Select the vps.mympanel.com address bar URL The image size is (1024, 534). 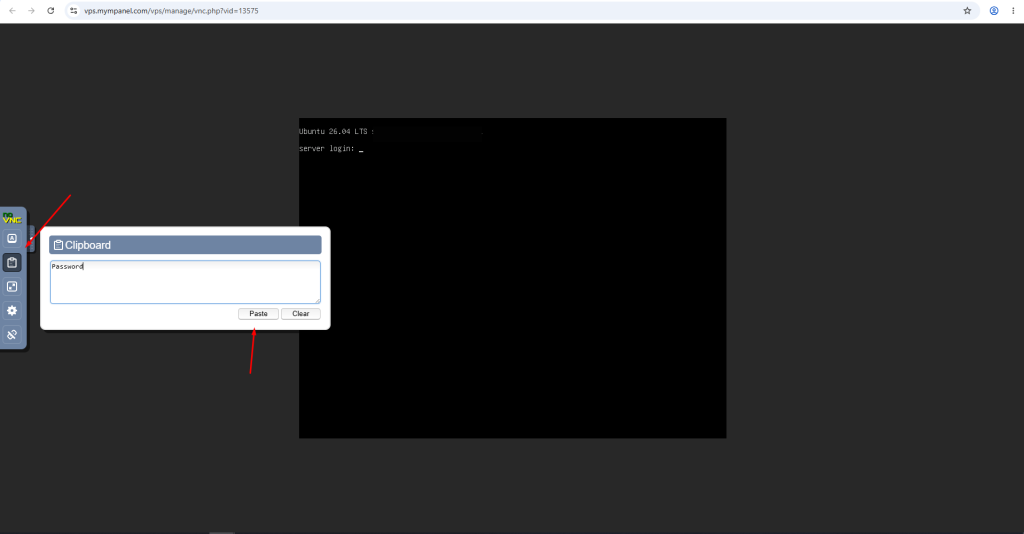click(171, 11)
